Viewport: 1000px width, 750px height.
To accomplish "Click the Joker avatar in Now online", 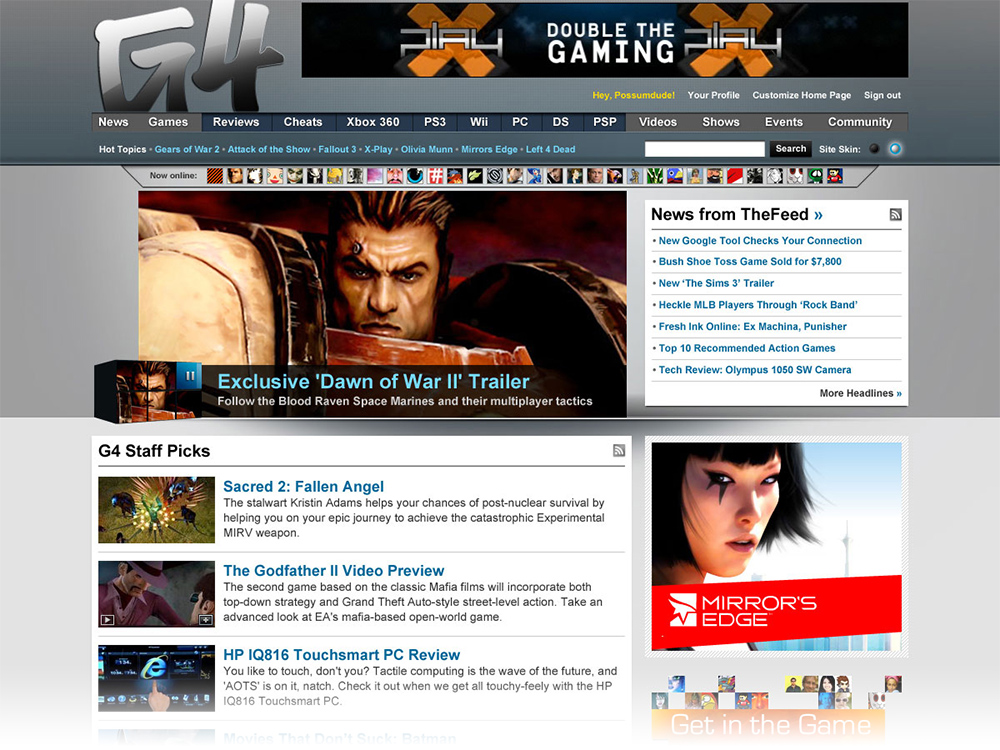I will [x=295, y=175].
